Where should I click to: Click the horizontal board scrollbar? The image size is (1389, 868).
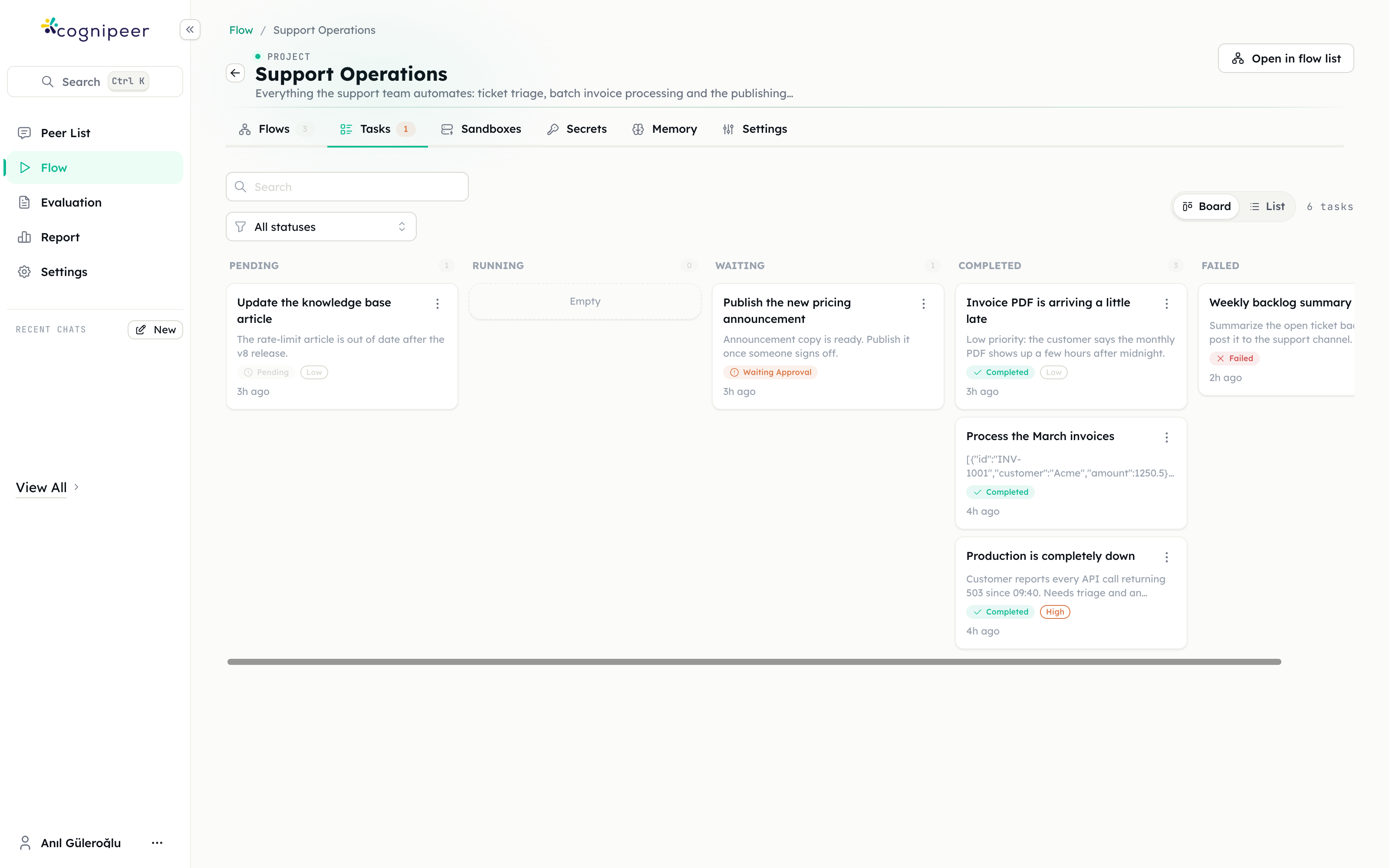pos(754,662)
